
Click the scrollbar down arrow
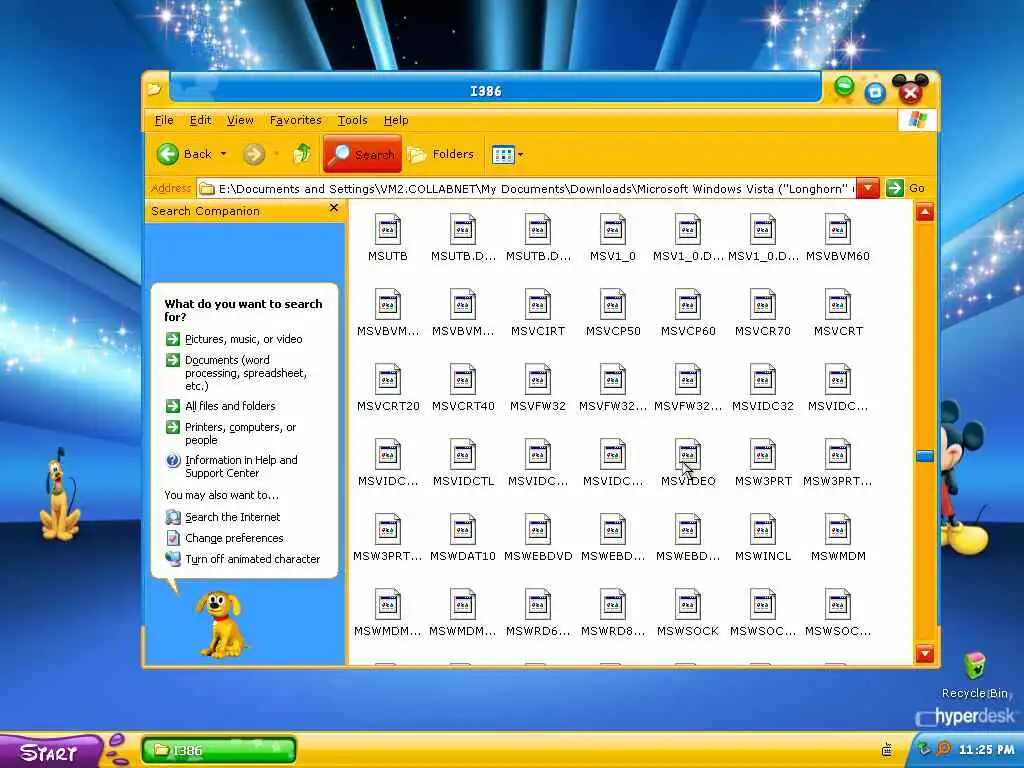(x=925, y=653)
